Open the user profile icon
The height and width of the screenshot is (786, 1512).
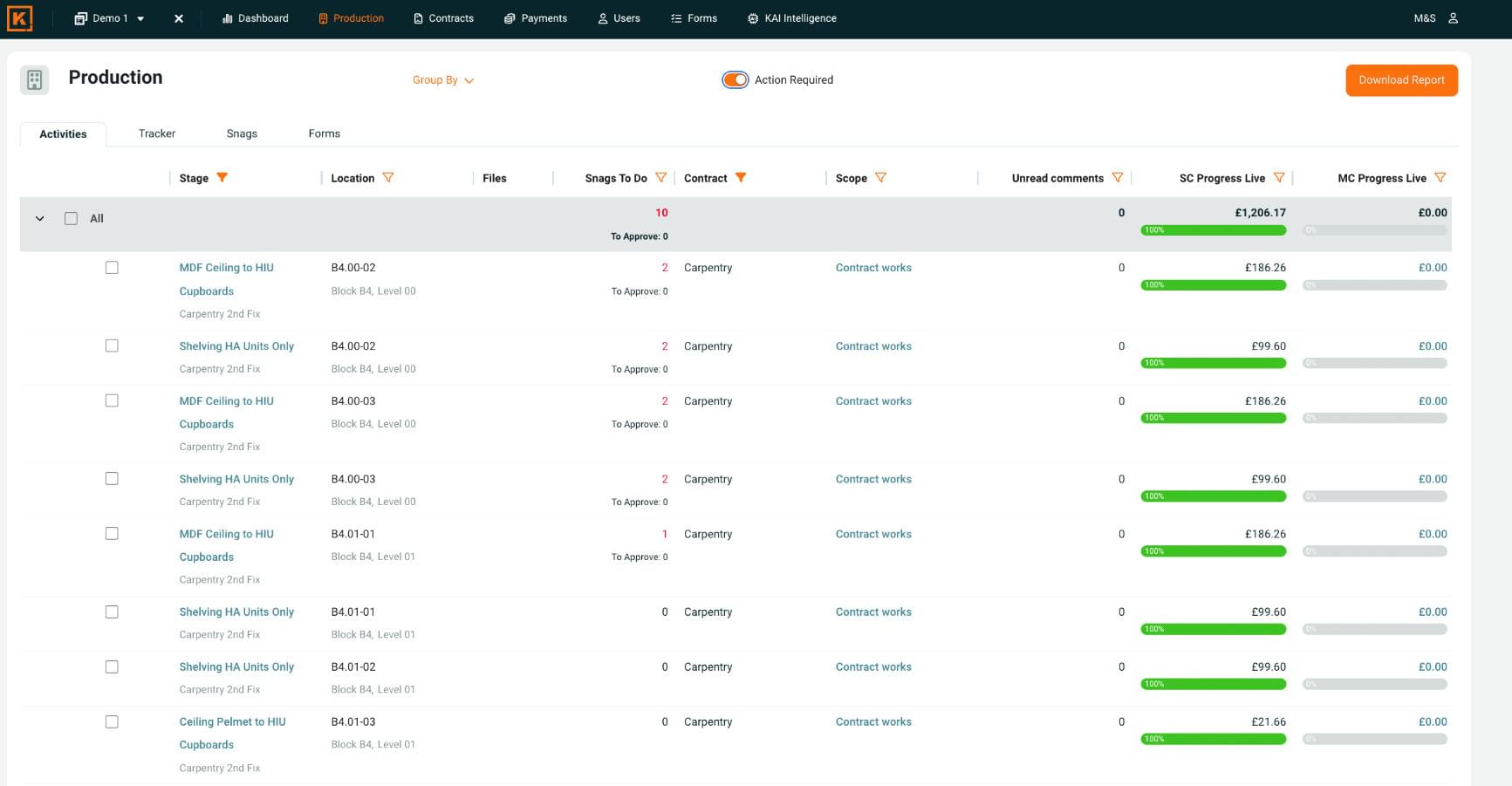coord(1453,18)
